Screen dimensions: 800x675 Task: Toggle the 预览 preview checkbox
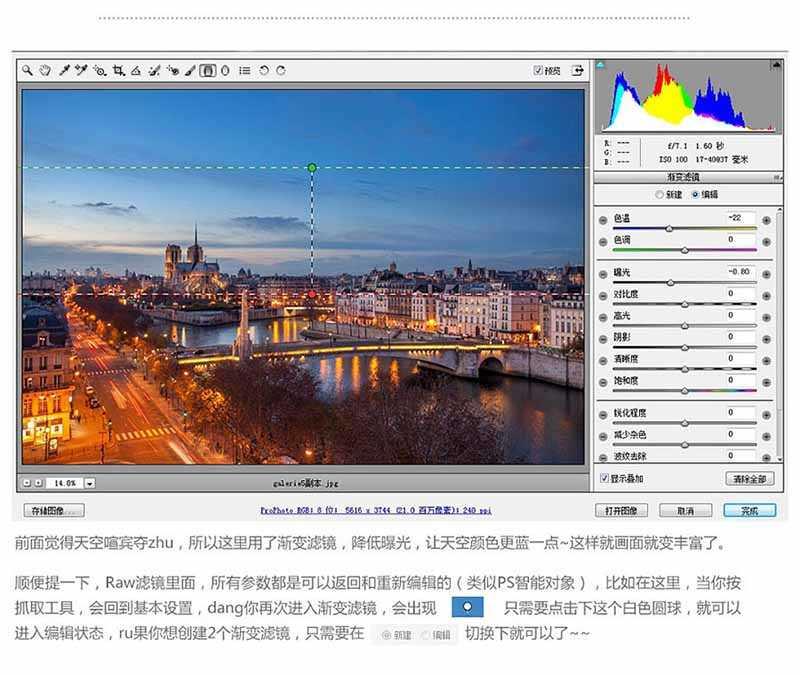click(538, 71)
